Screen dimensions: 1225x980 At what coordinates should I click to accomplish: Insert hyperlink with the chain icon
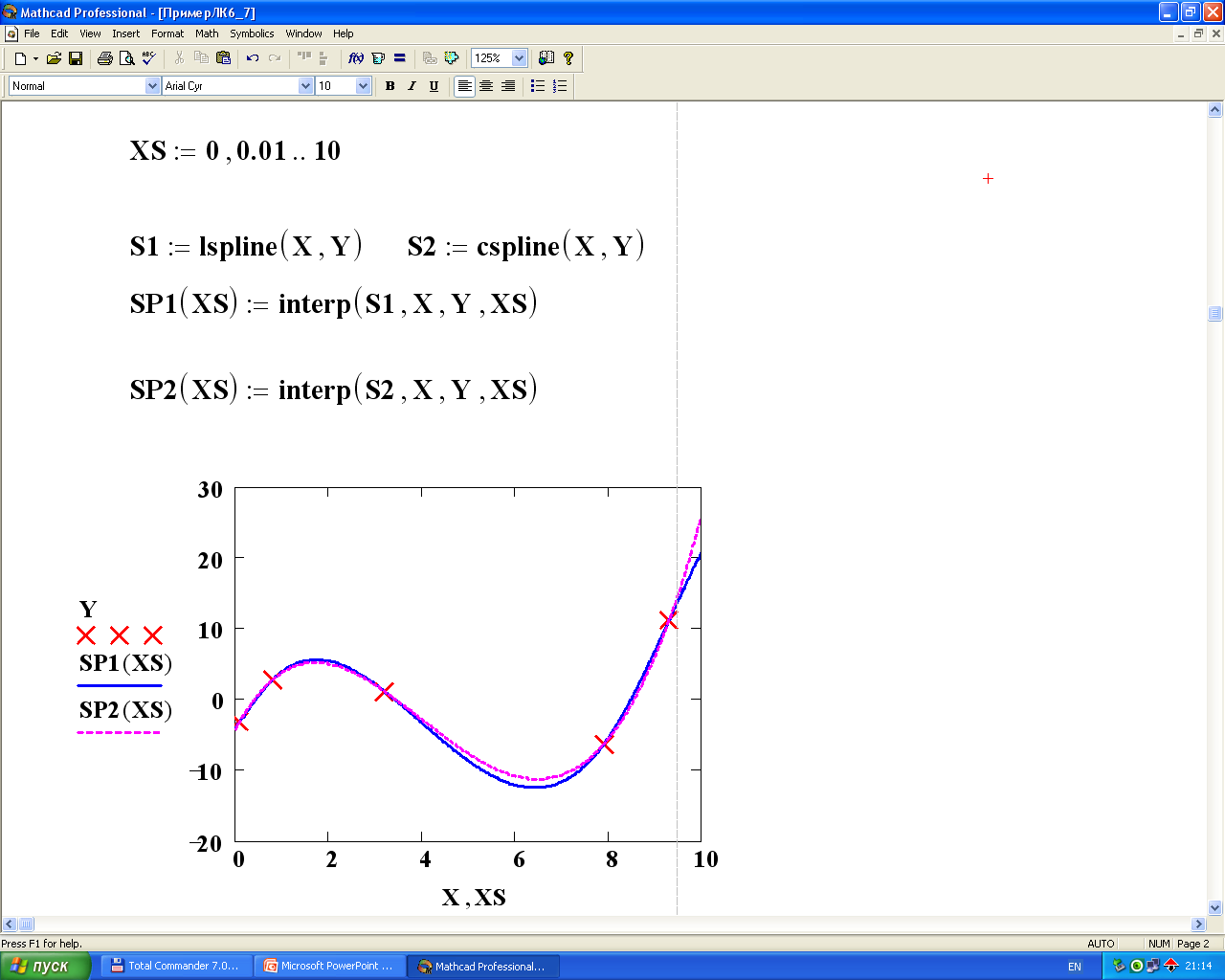pyautogui.click(x=430, y=58)
